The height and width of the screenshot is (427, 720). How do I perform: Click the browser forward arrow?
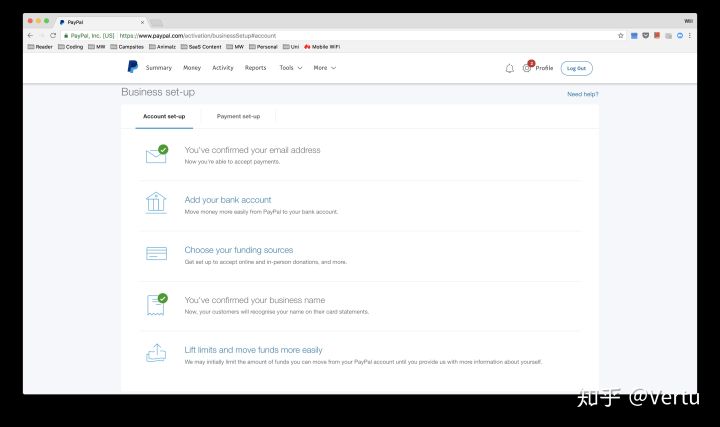coord(42,35)
